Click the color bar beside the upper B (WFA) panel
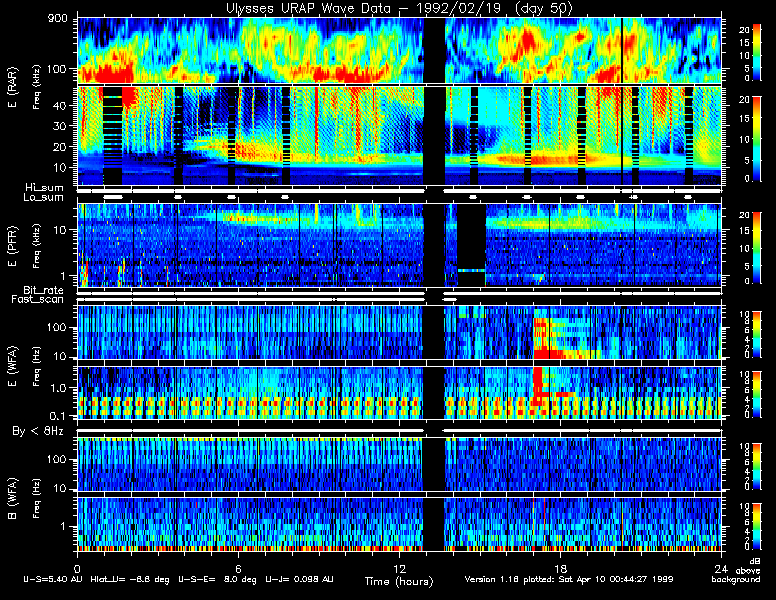This screenshot has height=600, width=776. point(757,466)
